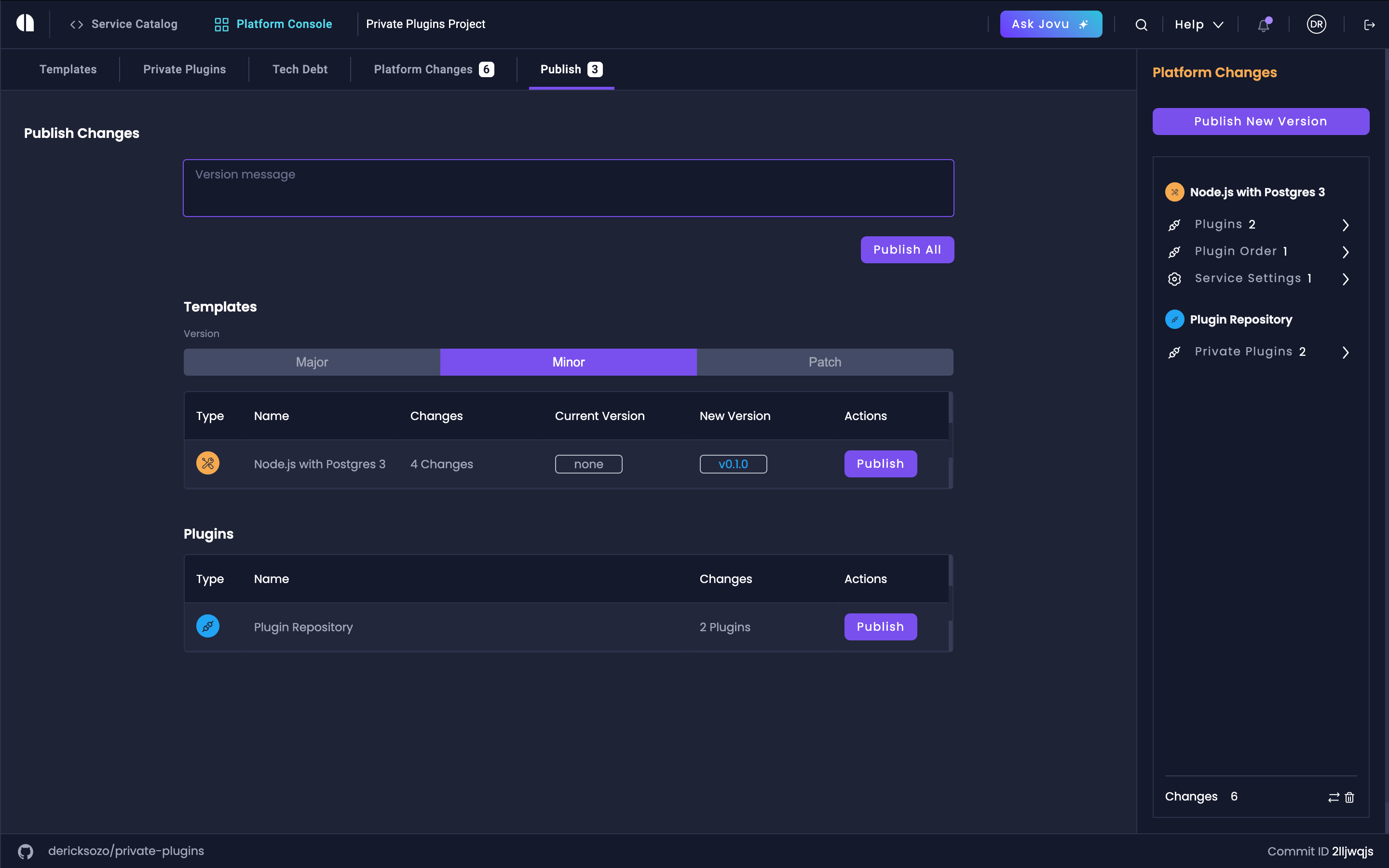
Task: Click the orange Node.js template icon in table
Action: tap(208, 463)
